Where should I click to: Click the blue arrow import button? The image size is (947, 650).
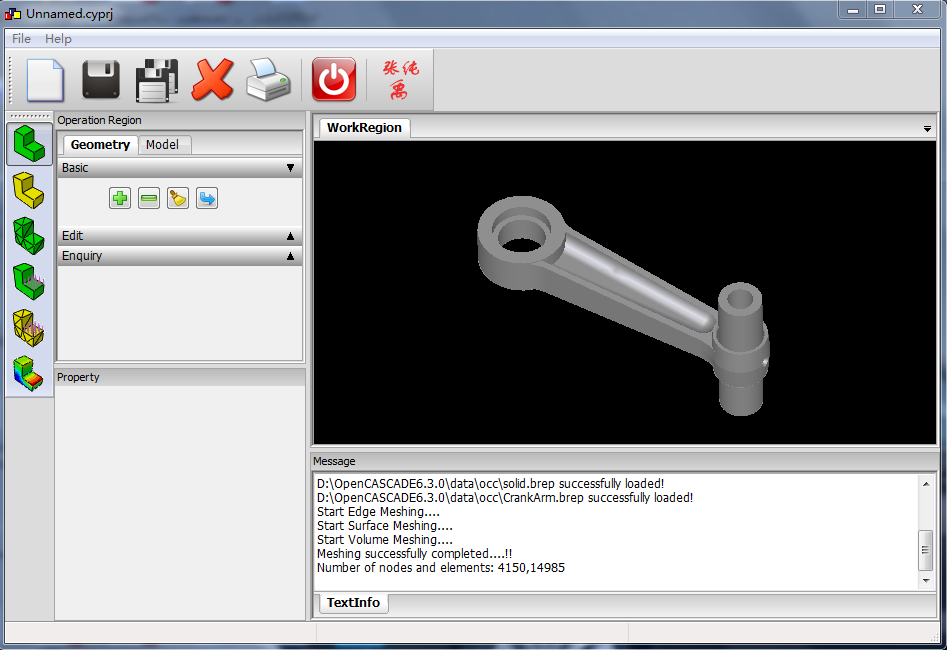pos(207,198)
